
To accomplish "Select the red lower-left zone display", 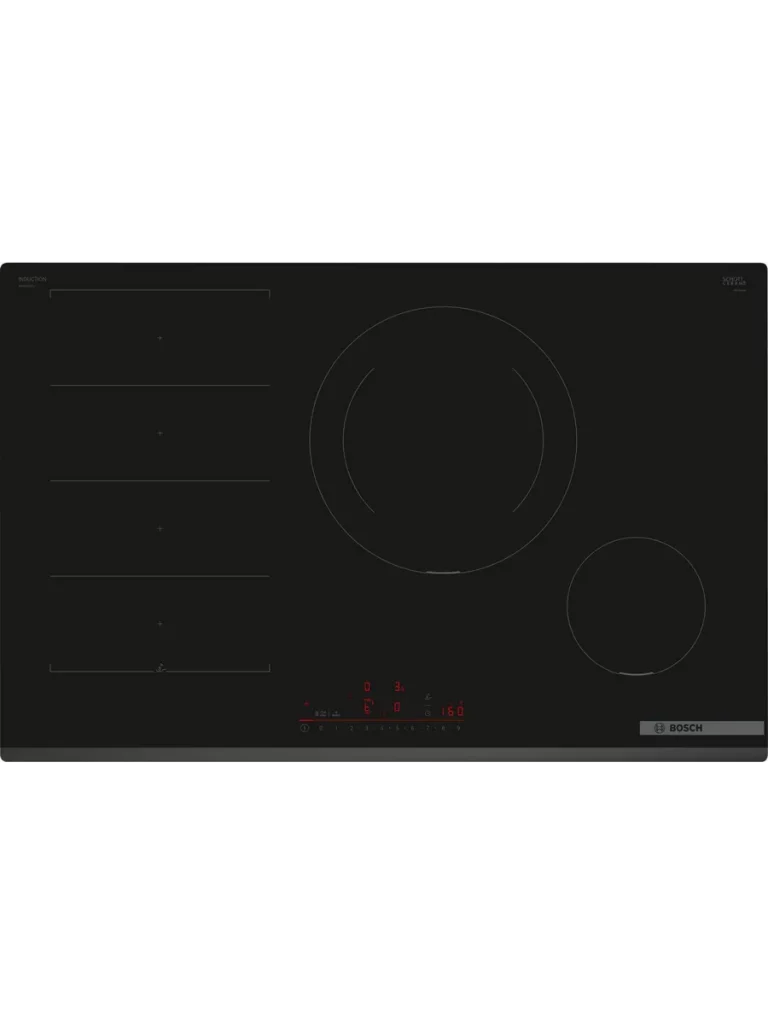I will 367,709.
